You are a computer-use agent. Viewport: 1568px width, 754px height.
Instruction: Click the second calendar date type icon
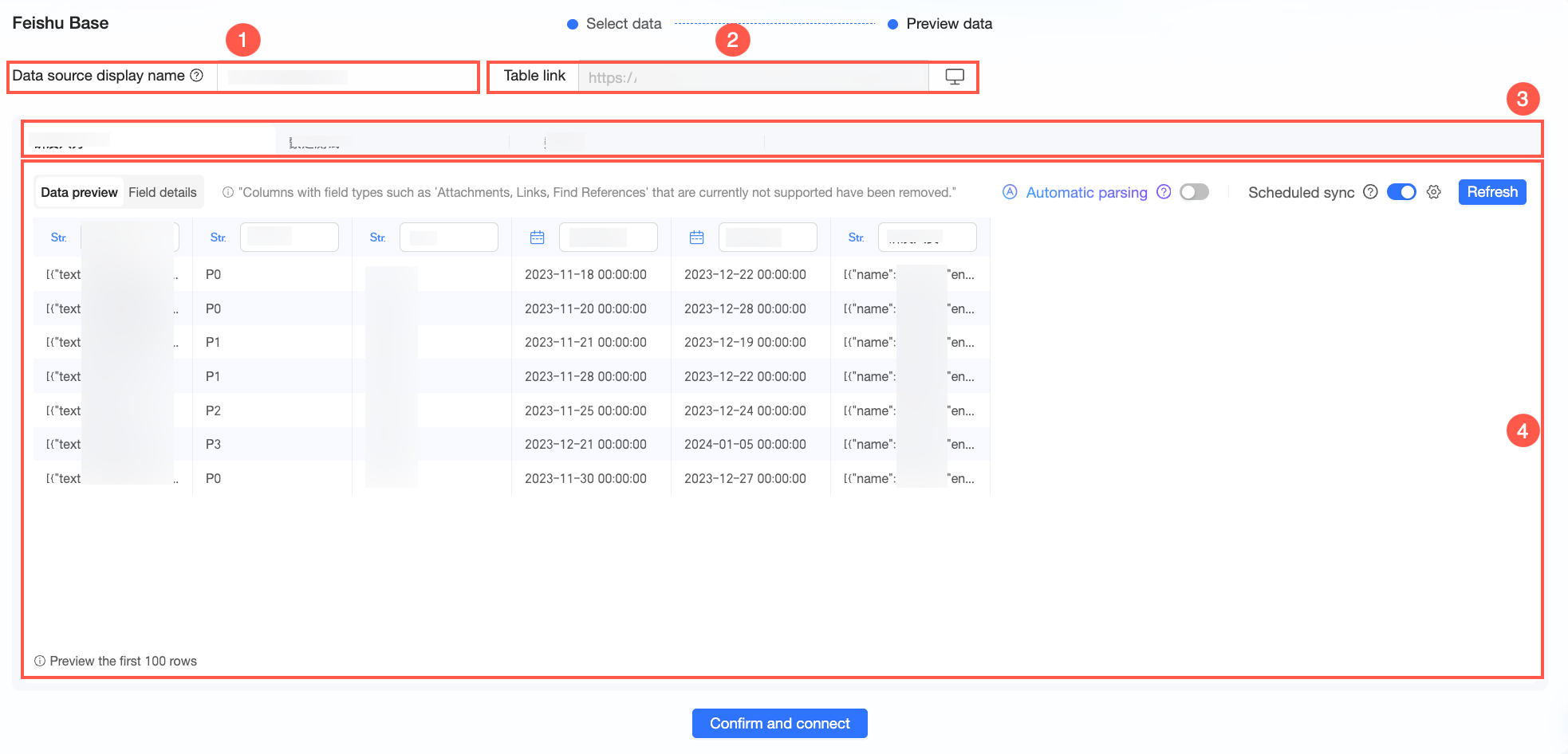pos(697,238)
